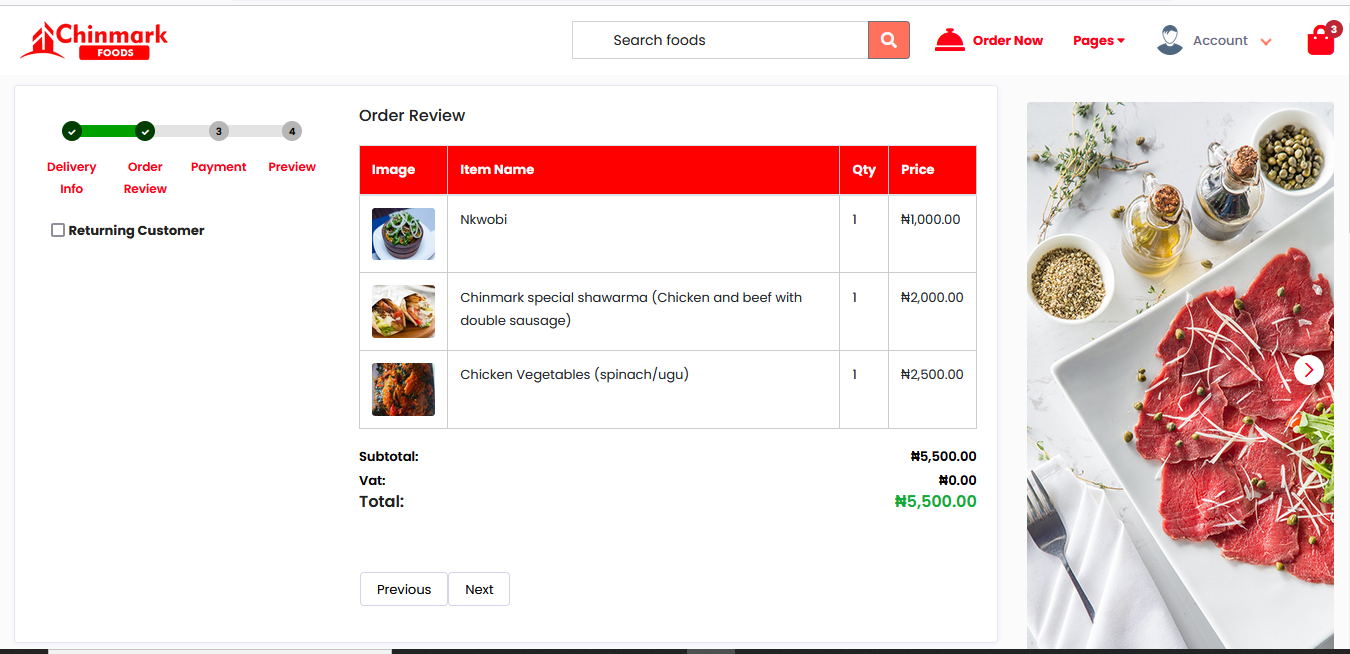The image size is (1350, 654).
Task: Click the Chinmark Foods logo
Action: pyautogui.click(x=94, y=40)
